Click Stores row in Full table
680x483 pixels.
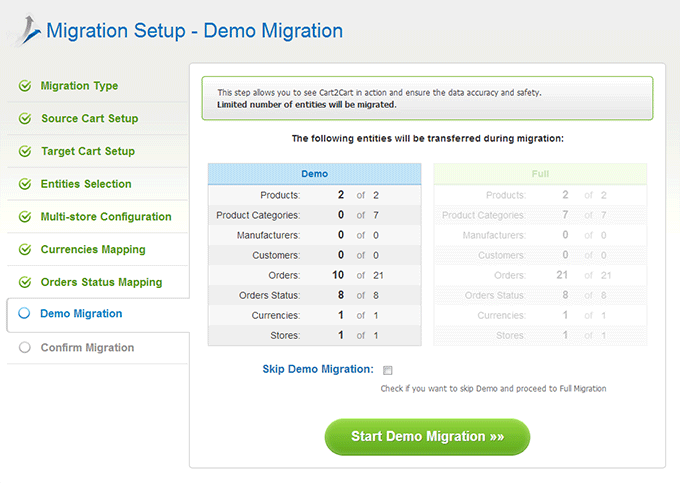click(x=540, y=335)
